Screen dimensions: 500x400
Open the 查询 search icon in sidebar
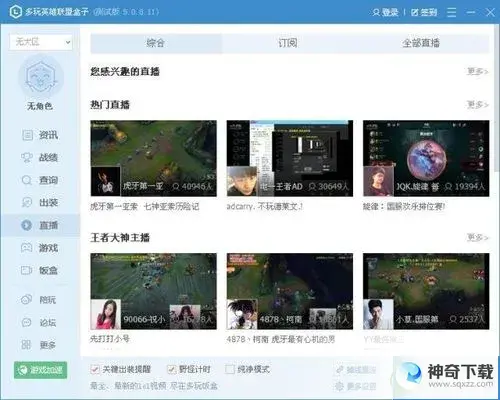pyautogui.click(x=27, y=180)
